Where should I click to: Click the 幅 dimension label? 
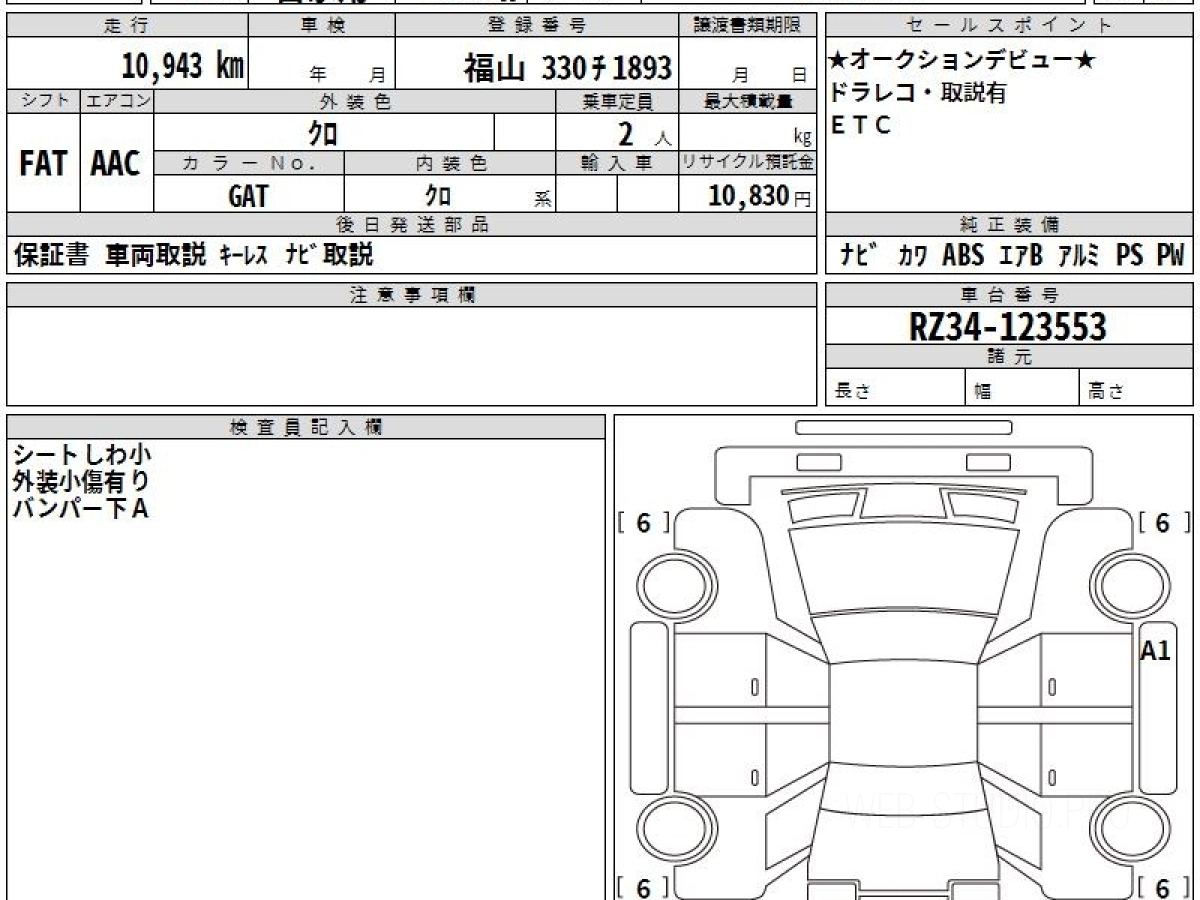984,392
